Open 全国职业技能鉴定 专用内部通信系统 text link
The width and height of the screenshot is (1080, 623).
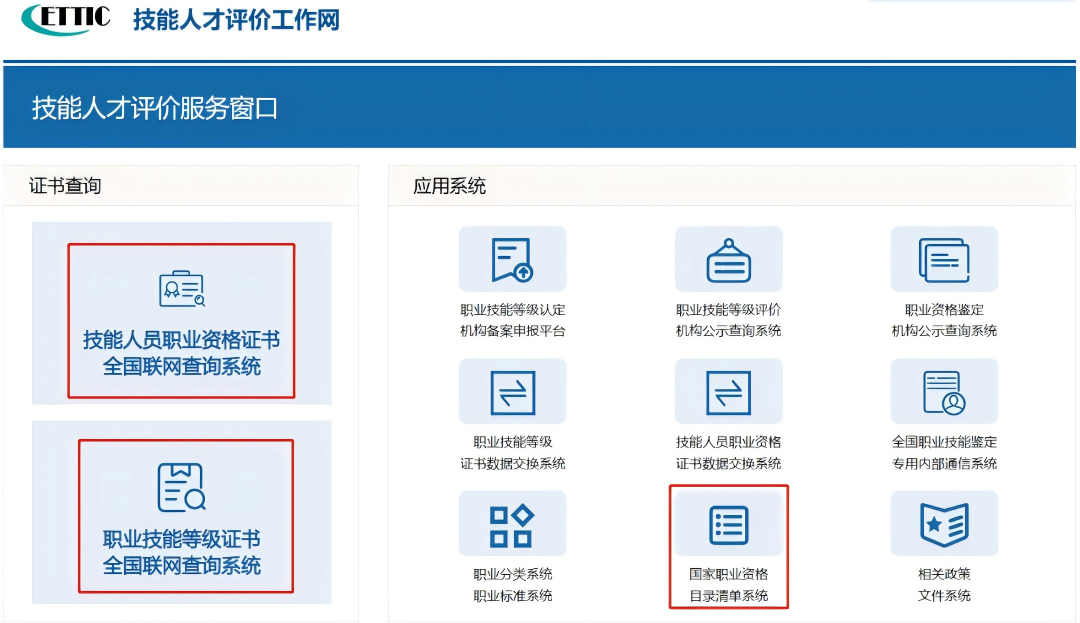click(x=944, y=452)
